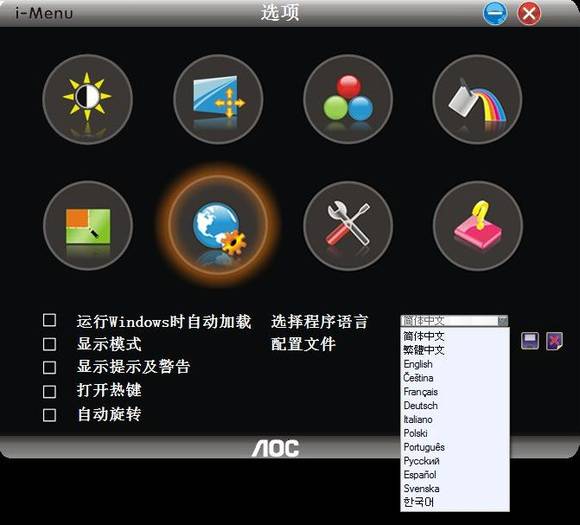The width and height of the screenshot is (580, 525).
Task: Toggle the 显示提示及警告 checkbox
Action: tap(50, 368)
